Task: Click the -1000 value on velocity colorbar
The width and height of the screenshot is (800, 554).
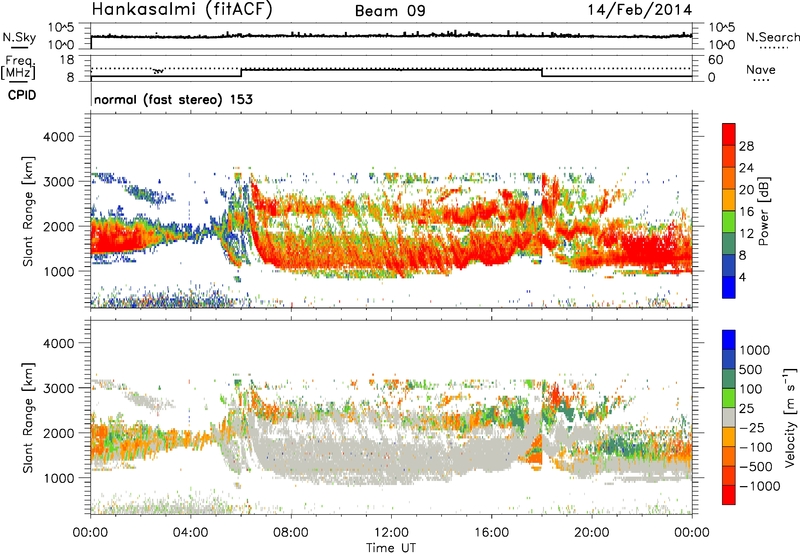Action: click(x=760, y=486)
